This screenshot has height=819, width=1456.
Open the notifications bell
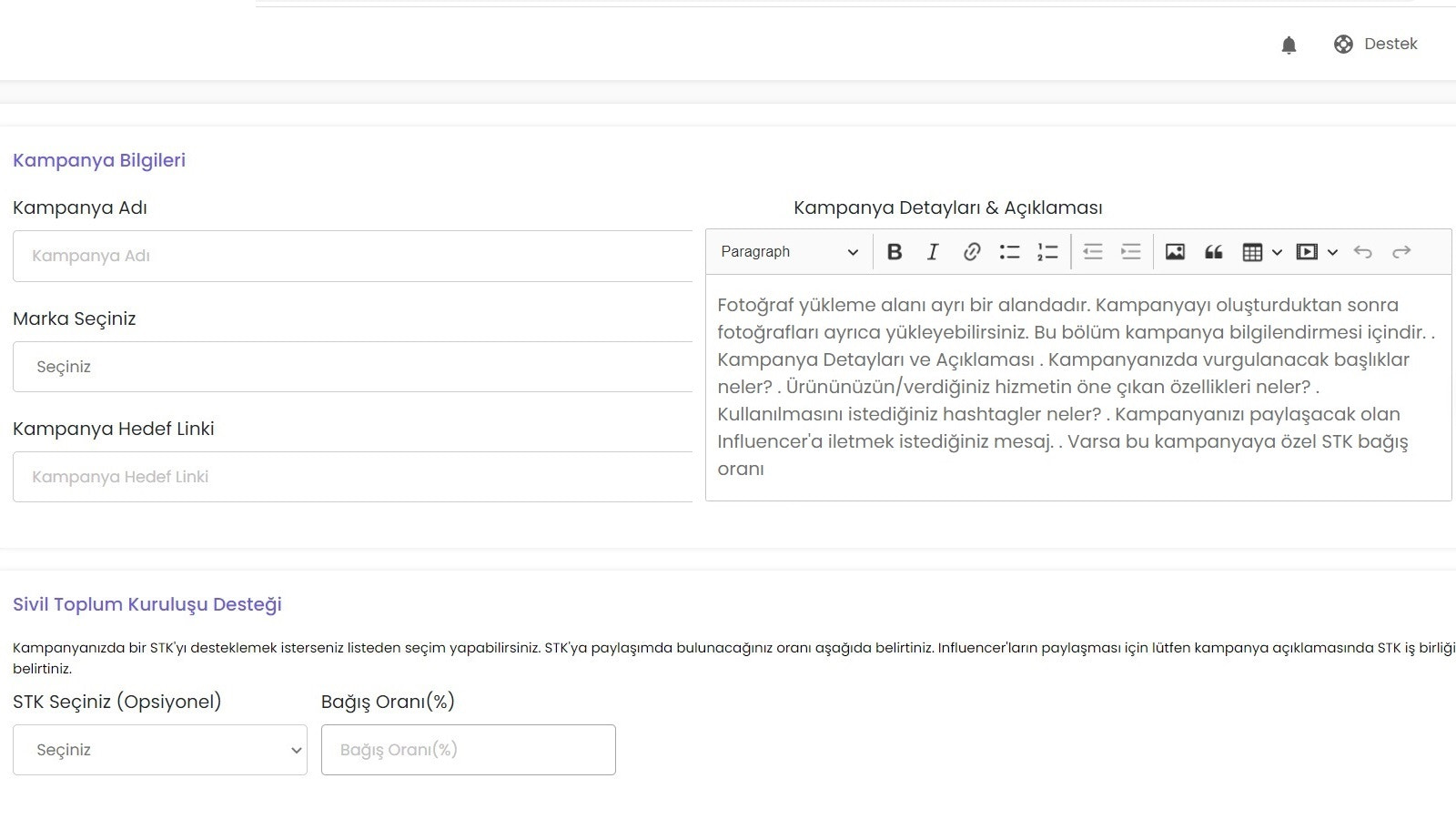pos(1289,45)
